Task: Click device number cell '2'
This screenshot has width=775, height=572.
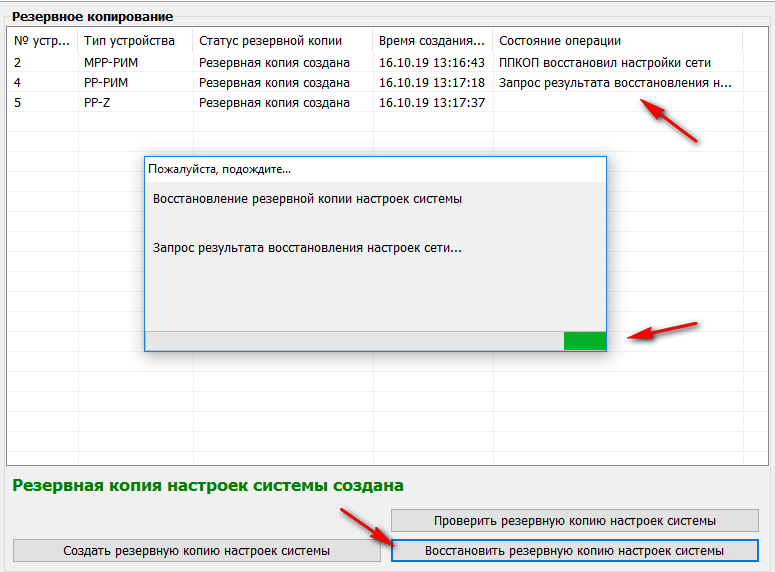Action: pos(18,63)
